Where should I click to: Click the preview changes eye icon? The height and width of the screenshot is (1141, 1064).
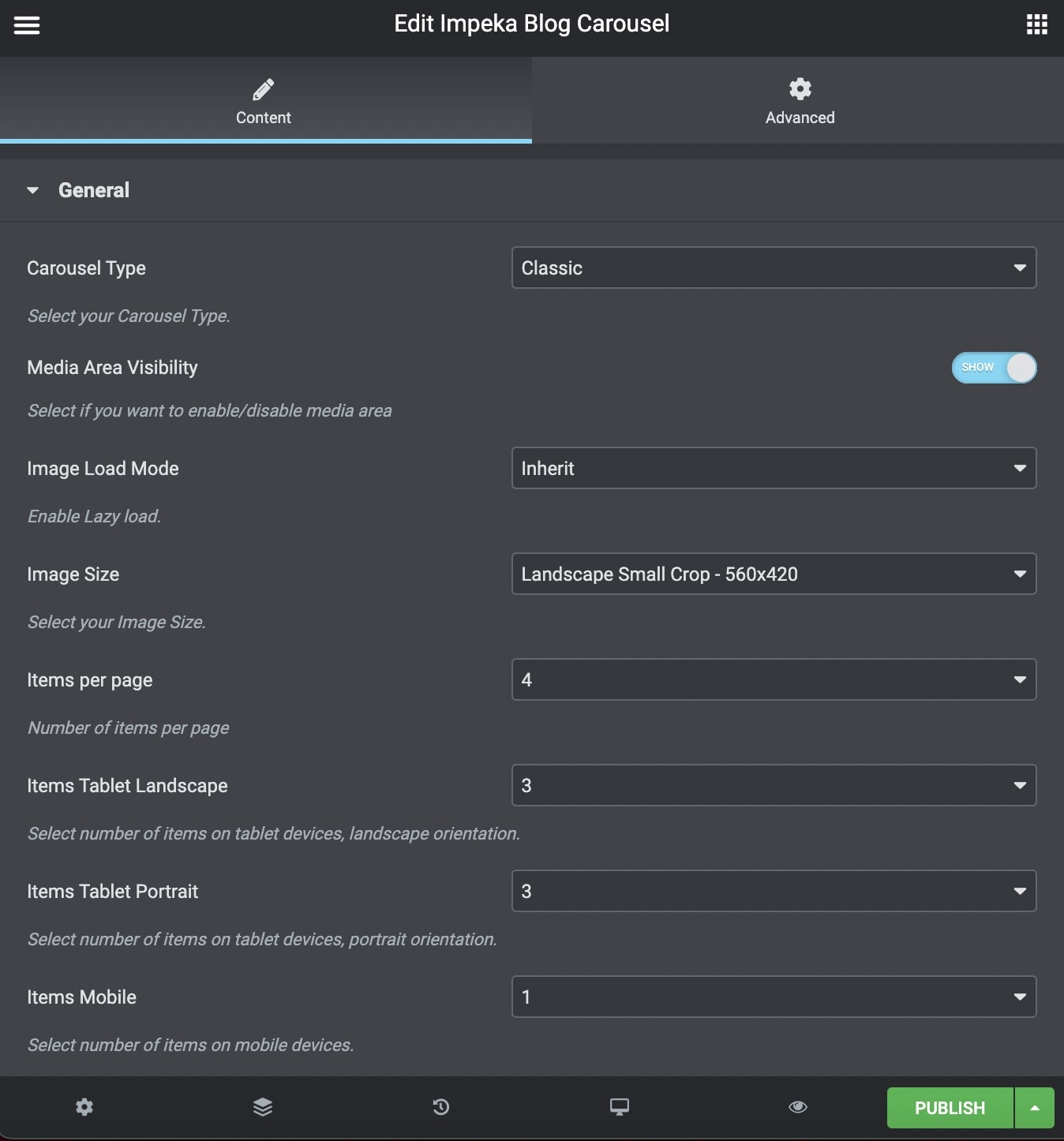click(798, 1107)
